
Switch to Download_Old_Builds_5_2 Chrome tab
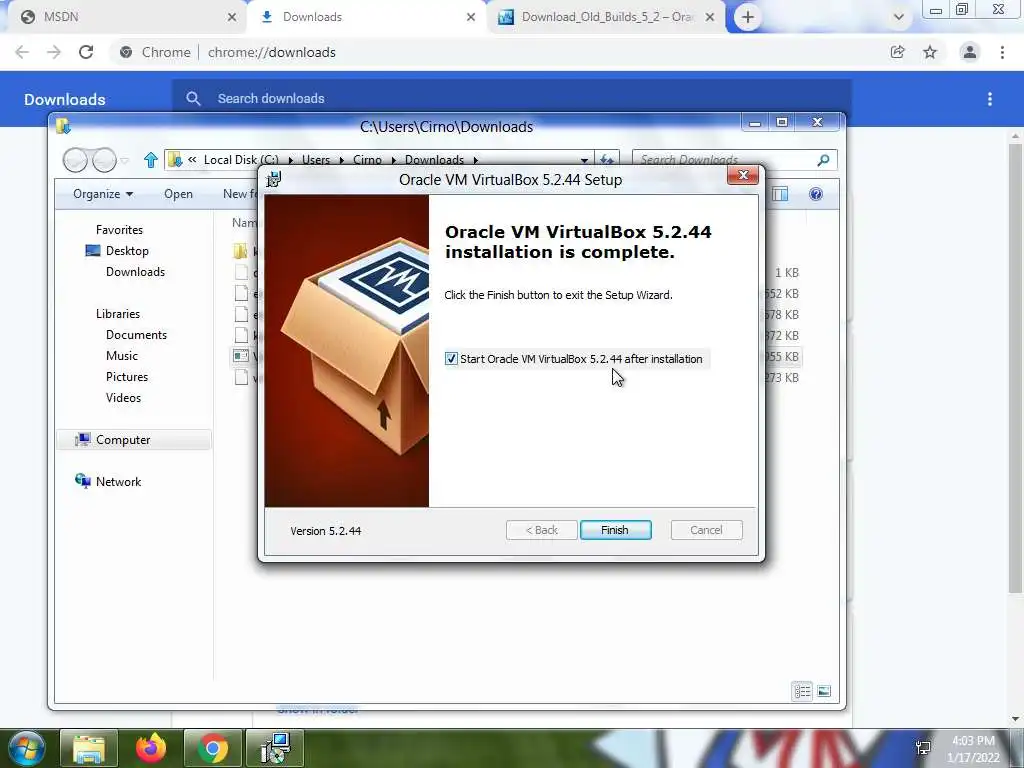pos(606,17)
